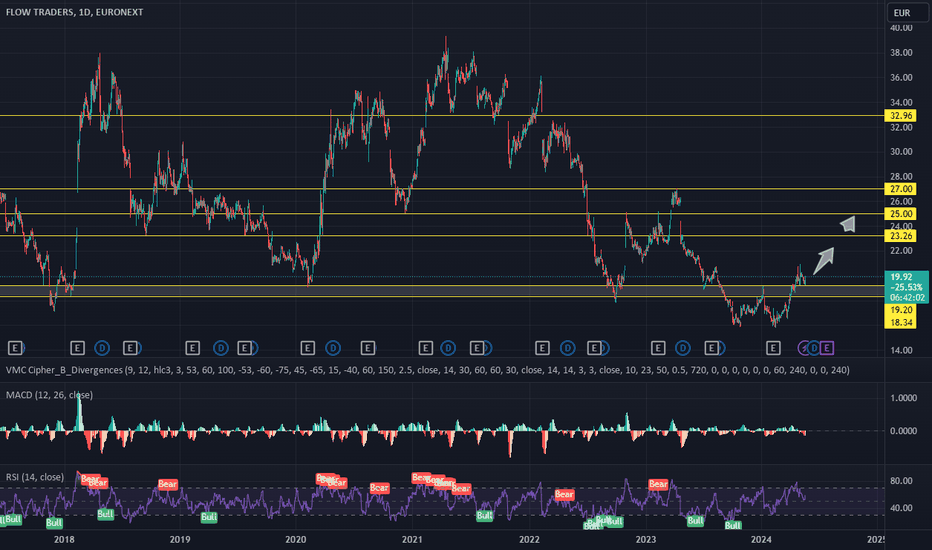Click the 80.00 RSI scale label

click(x=901, y=481)
